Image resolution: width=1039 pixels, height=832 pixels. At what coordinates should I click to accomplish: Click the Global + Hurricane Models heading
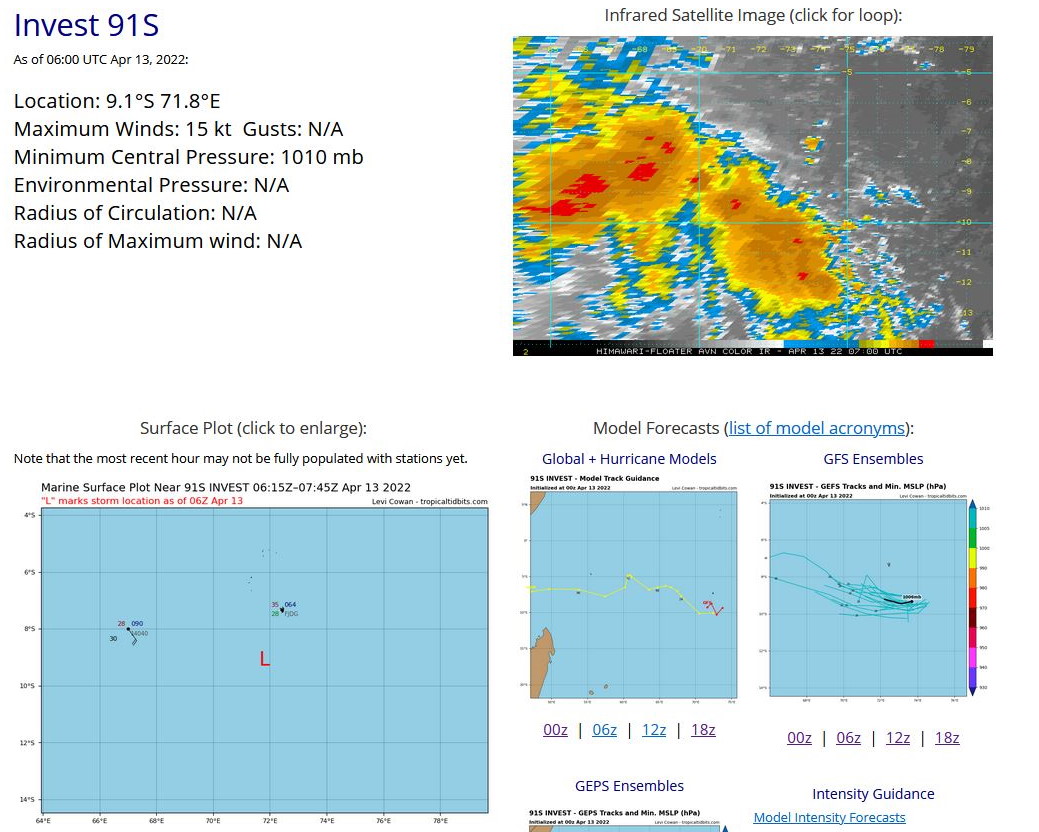[629, 459]
